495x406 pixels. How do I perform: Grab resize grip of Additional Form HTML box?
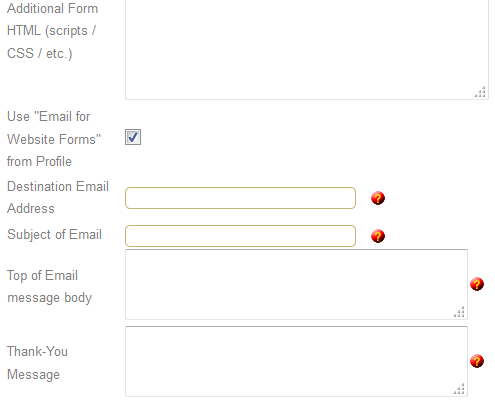click(x=480, y=92)
